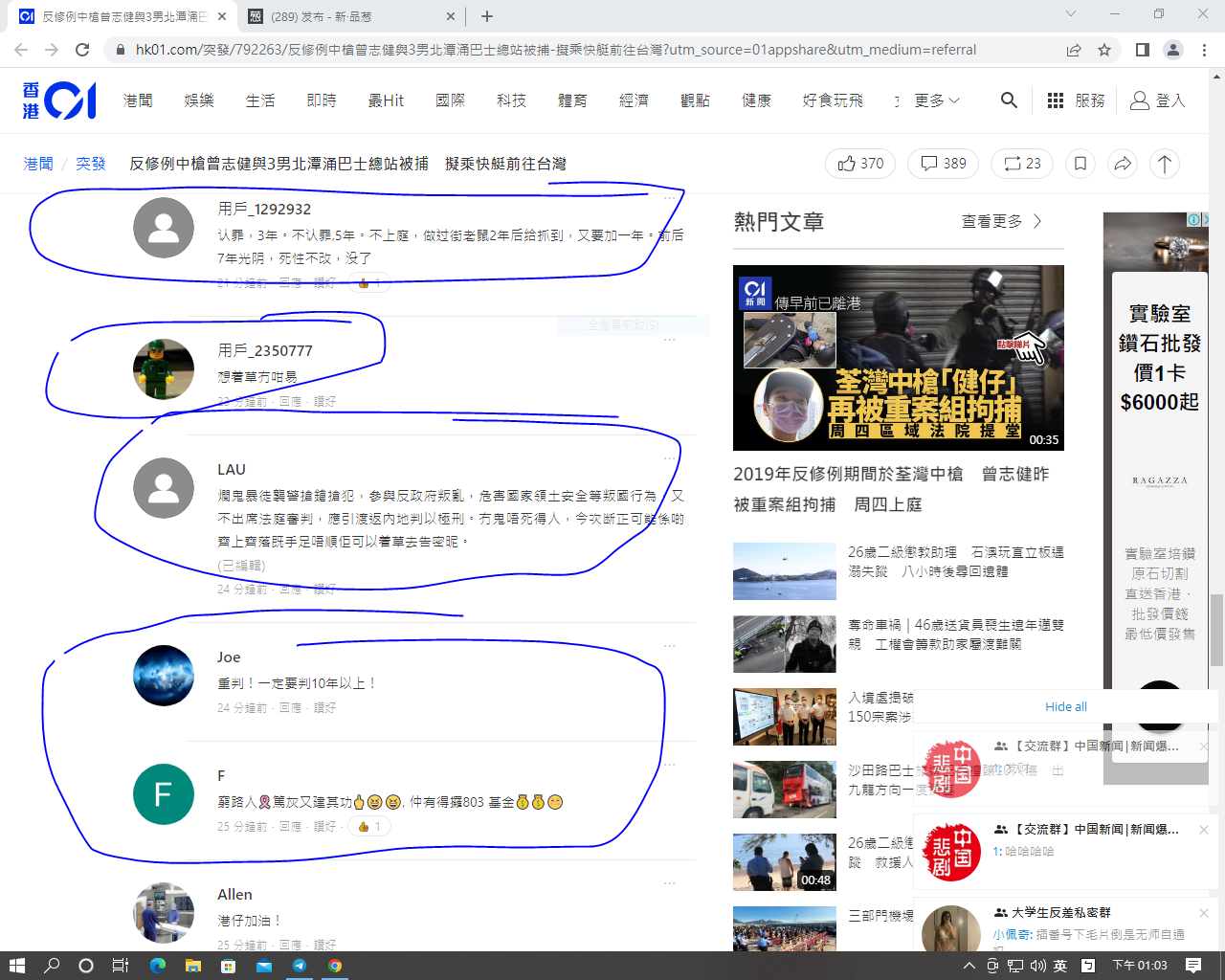
Task: Click 讚好 under Allen's comment
Action: (324, 946)
